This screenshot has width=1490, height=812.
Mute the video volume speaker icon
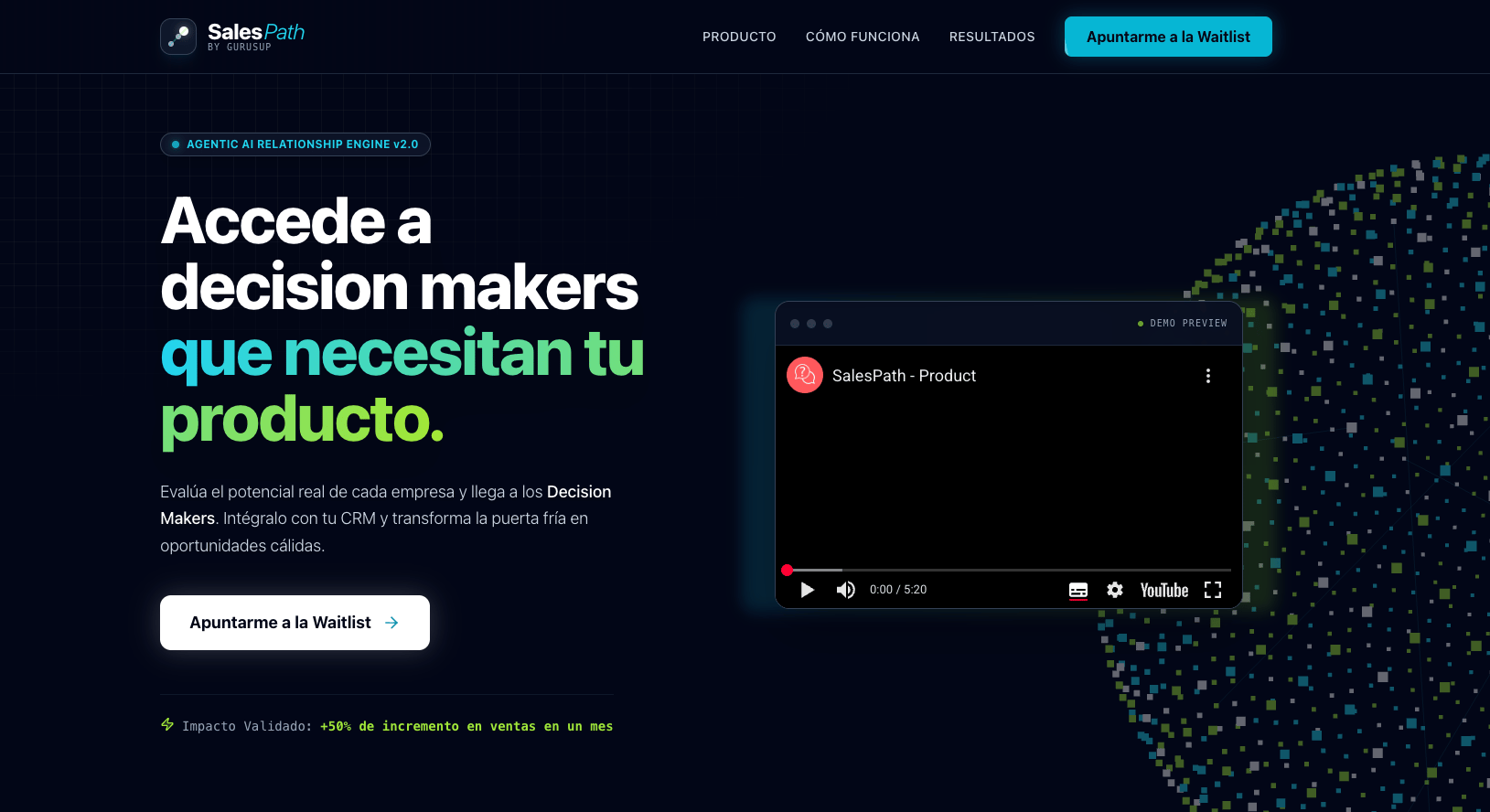point(846,590)
